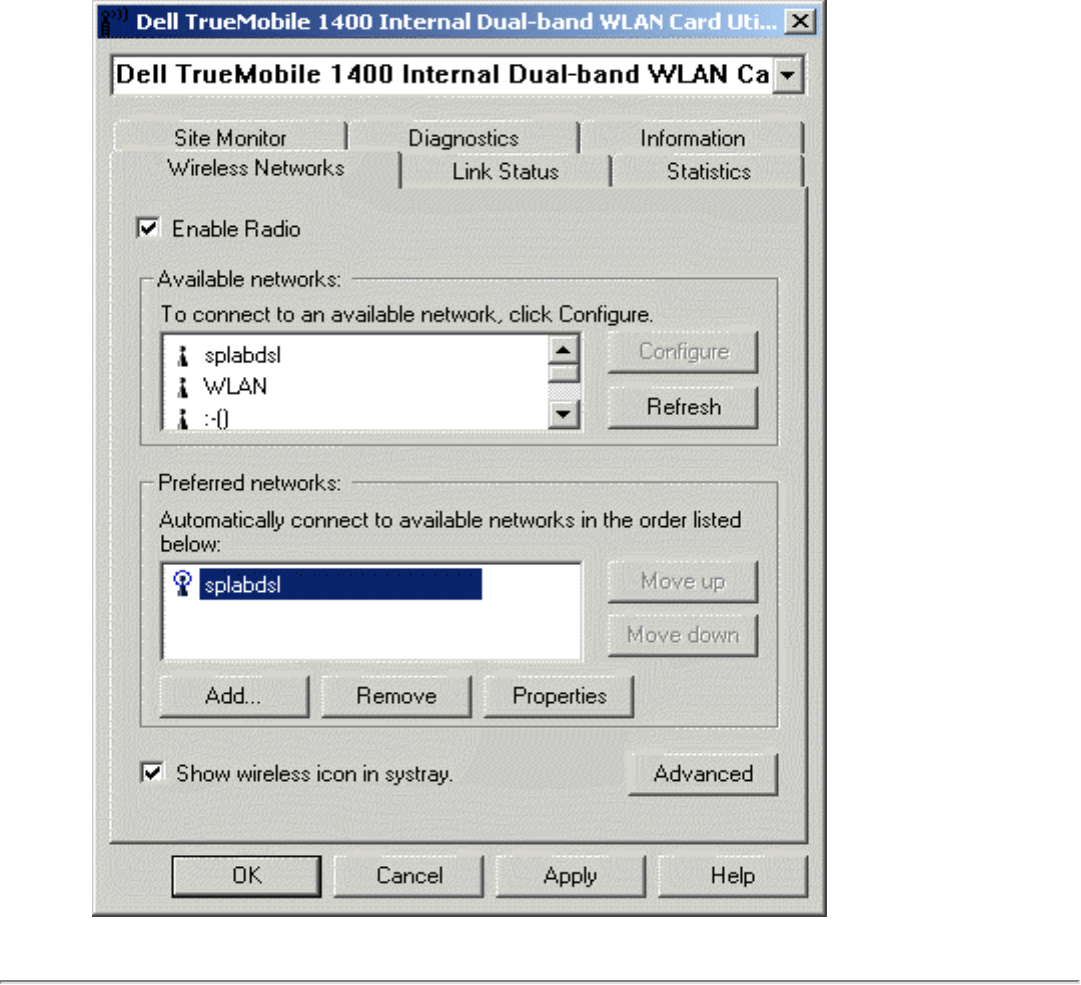Open the Advanced settings
1081x985 pixels.
click(x=703, y=773)
